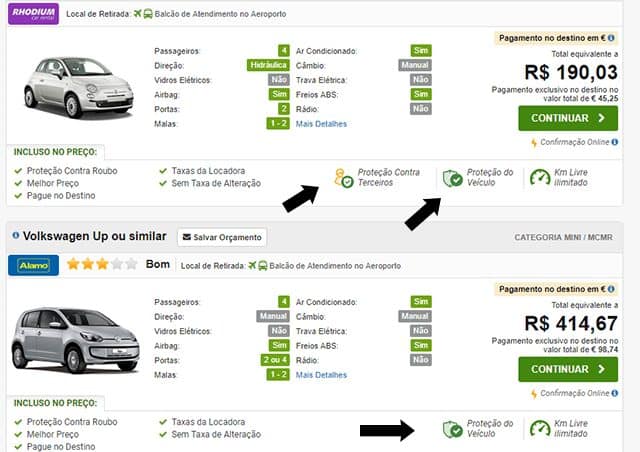This screenshot has height=452, width=640.
Task: Select the Rhodium 'INCLUSO NO PREÇO' tab
Action: [x=56, y=152]
